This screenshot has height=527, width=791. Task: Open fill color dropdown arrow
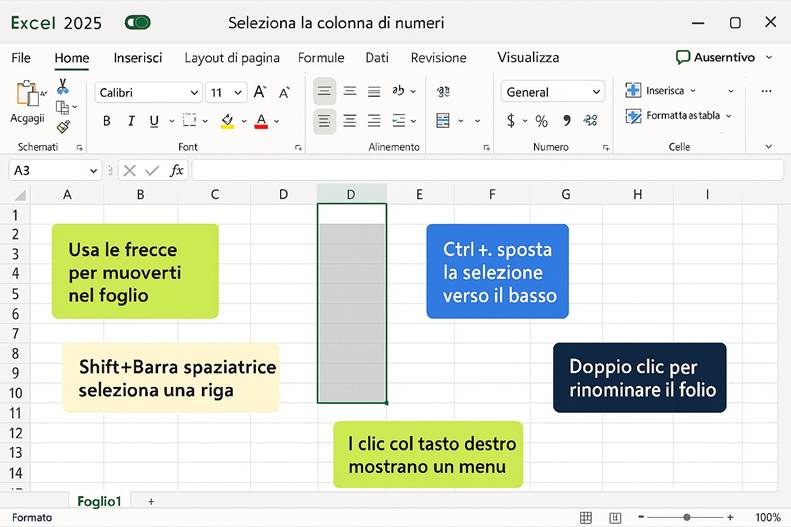tap(244, 121)
